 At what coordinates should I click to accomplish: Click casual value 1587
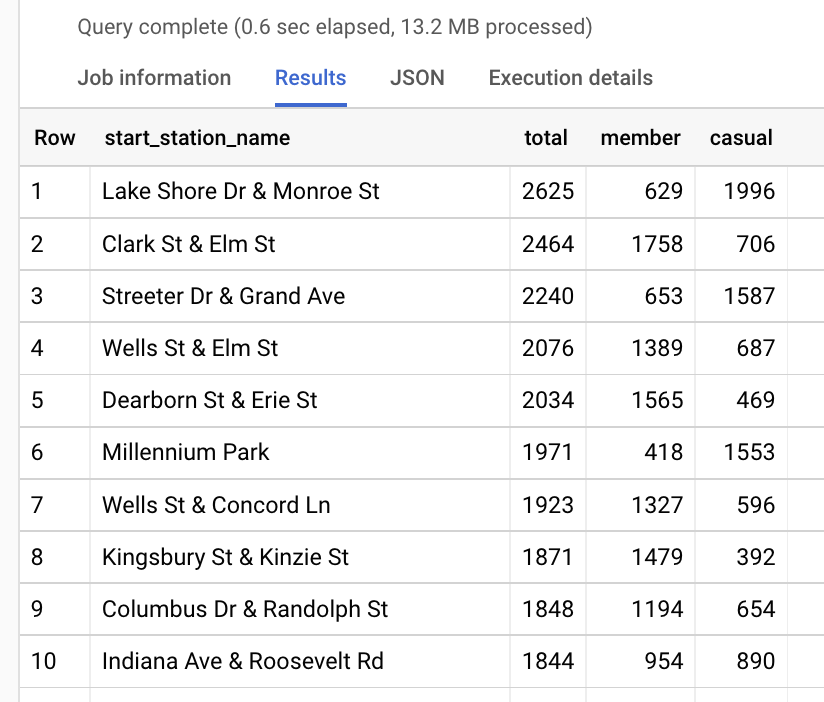(749, 296)
